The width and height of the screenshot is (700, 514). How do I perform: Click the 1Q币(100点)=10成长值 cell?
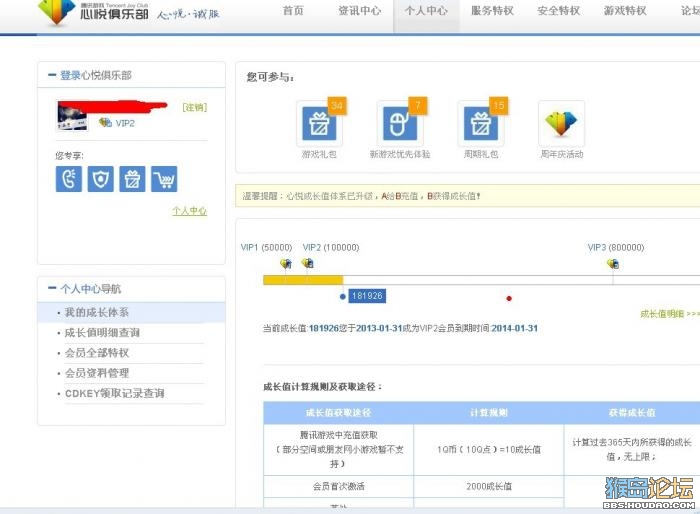click(489, 450)
